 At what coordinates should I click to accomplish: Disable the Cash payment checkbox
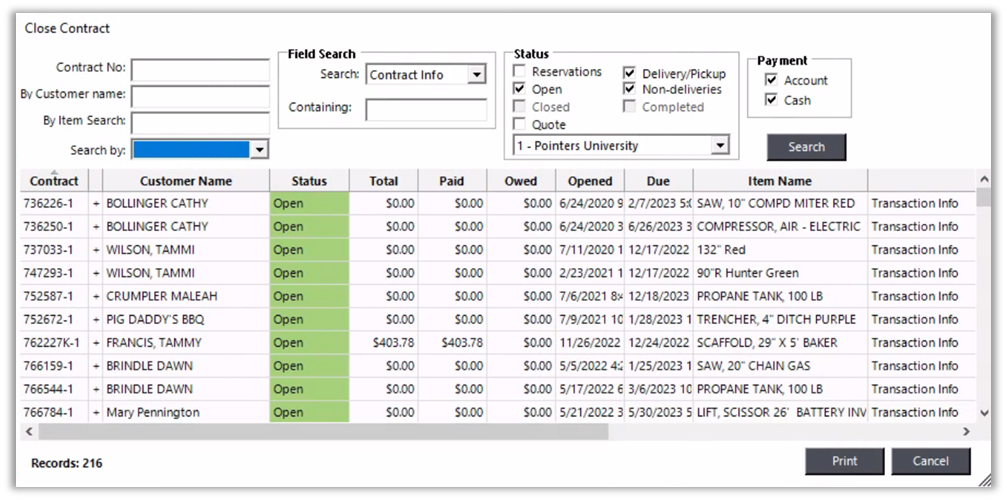(x=771, y=100)
